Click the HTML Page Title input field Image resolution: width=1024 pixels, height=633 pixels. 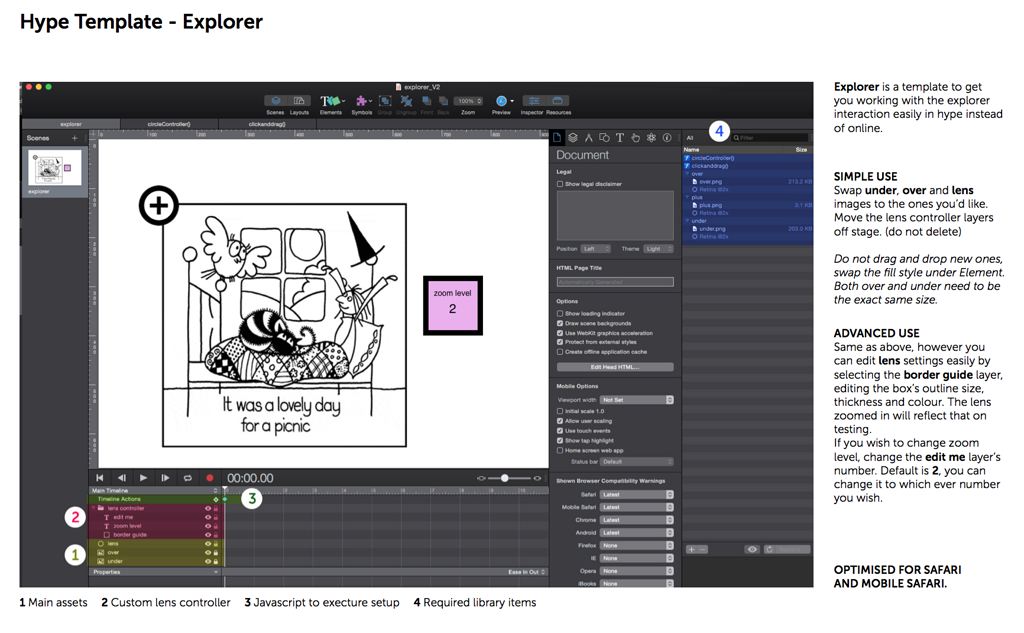pyautogui.click(x=614, y=282)
